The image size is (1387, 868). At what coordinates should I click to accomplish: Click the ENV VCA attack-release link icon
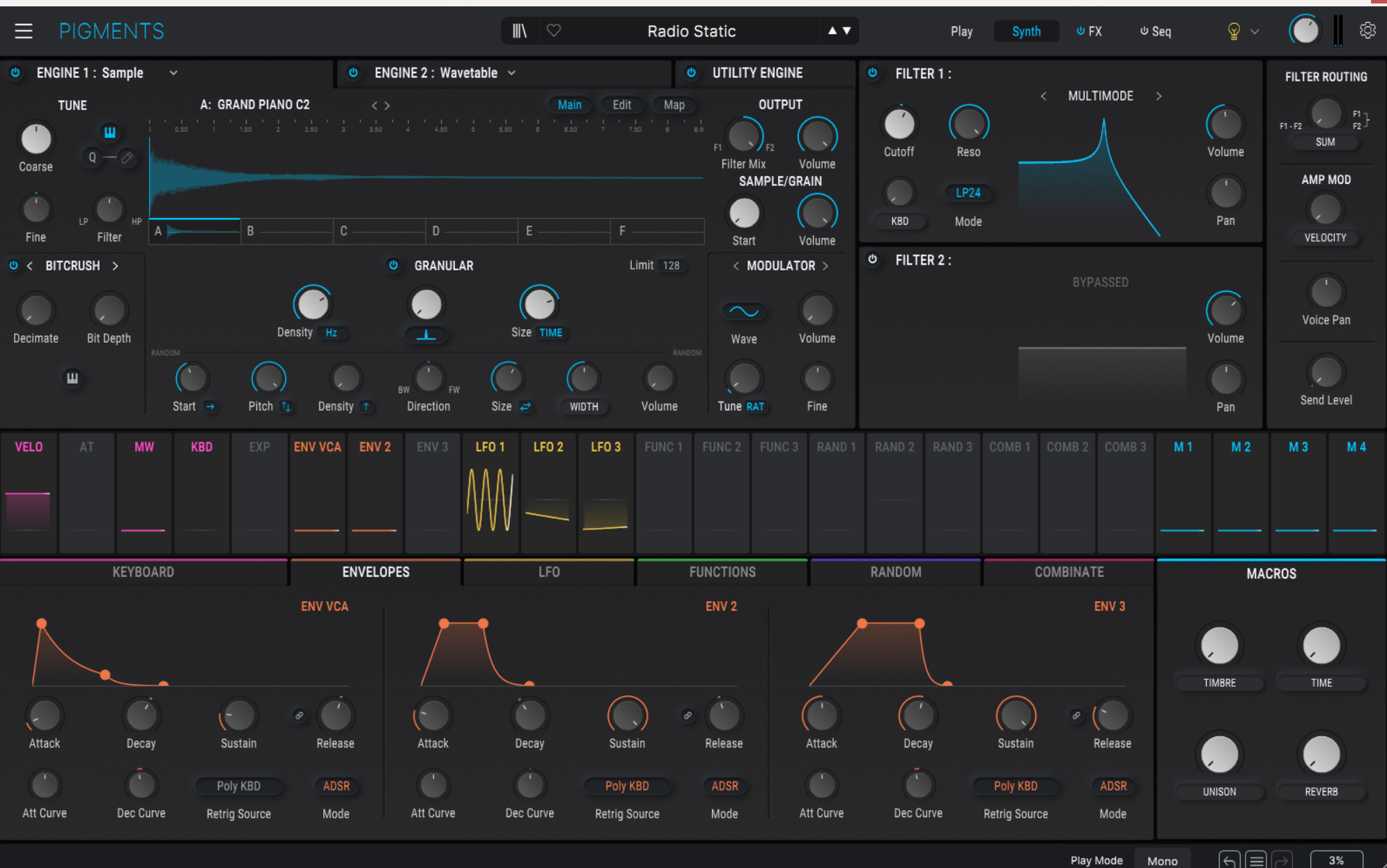(x=300, y=715)
